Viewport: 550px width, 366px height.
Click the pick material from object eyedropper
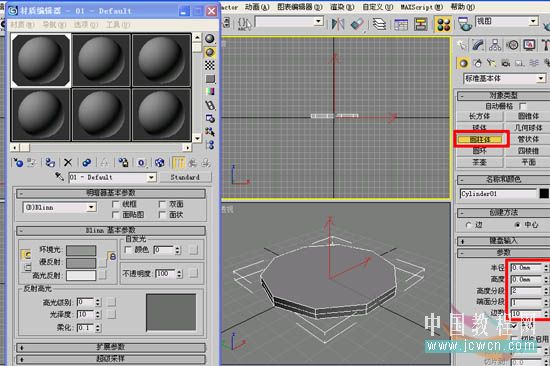pos(59,177)
